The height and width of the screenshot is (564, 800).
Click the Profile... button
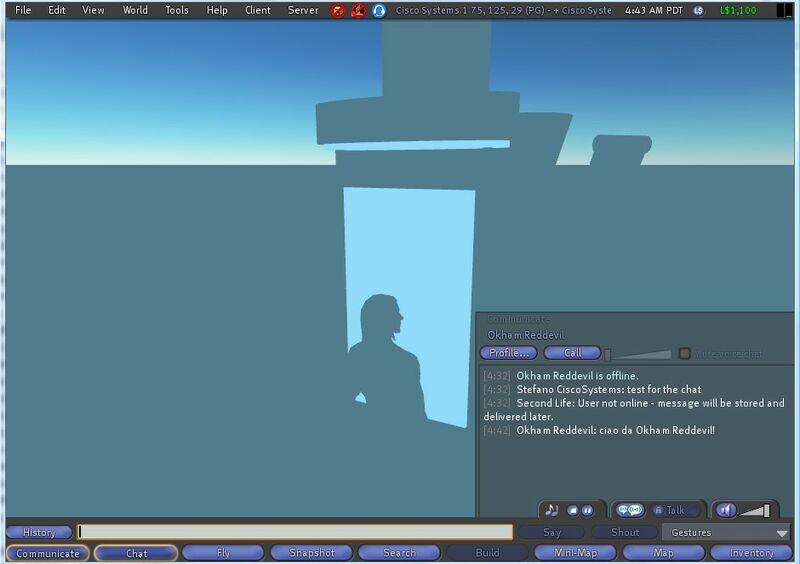(x=509, y=353)
